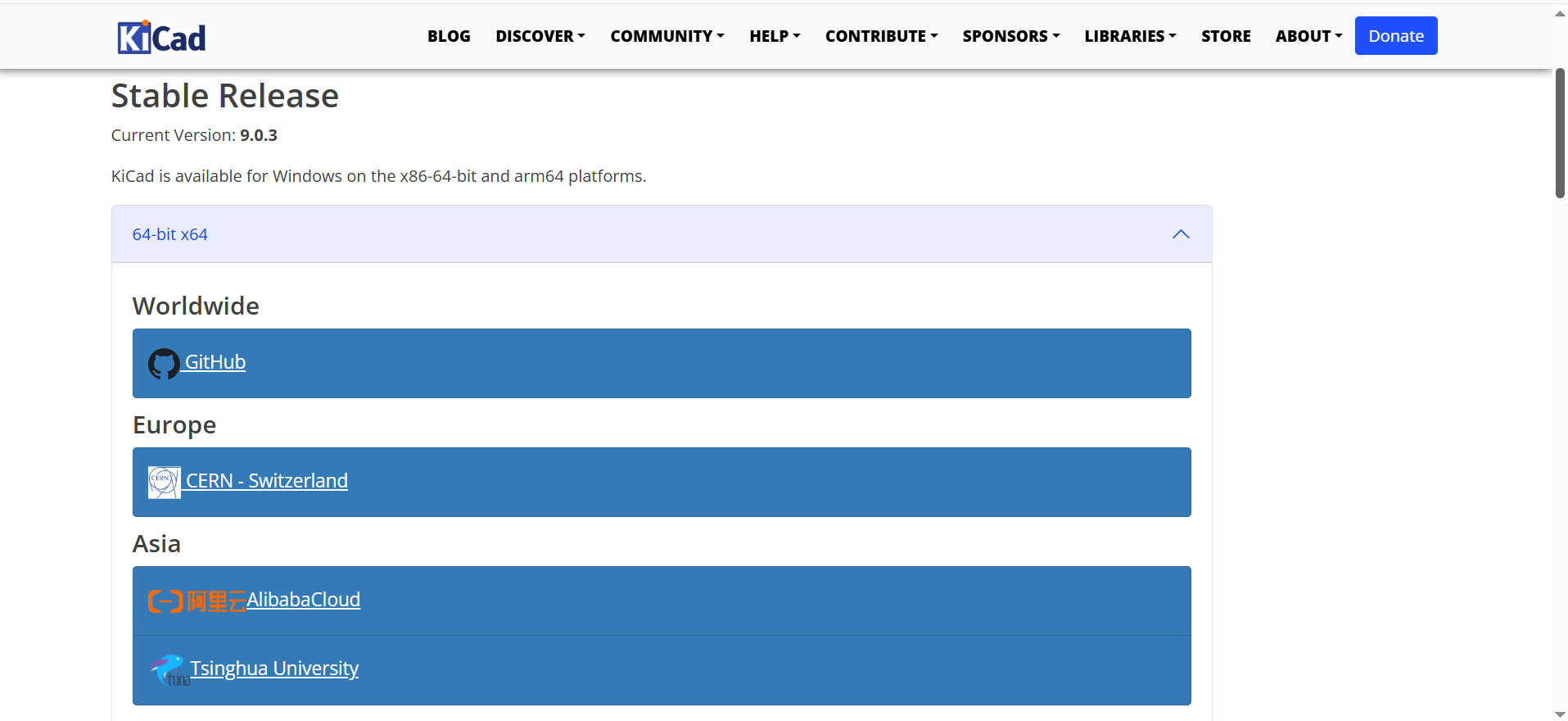
Task: Click the page vertical scrollbar thumb
Action: click(x=1560, y=133)
